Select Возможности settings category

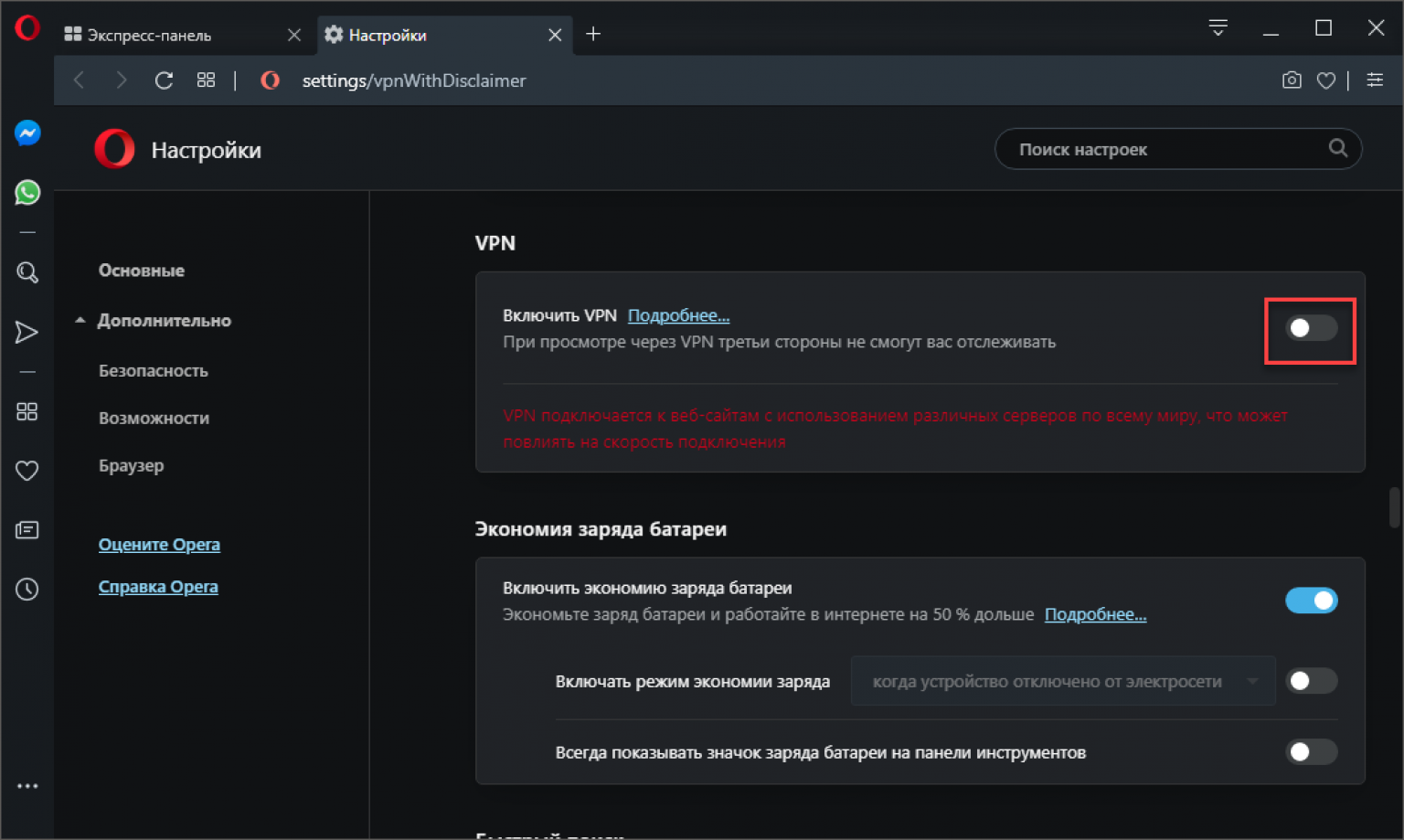[x=154, y=419]
